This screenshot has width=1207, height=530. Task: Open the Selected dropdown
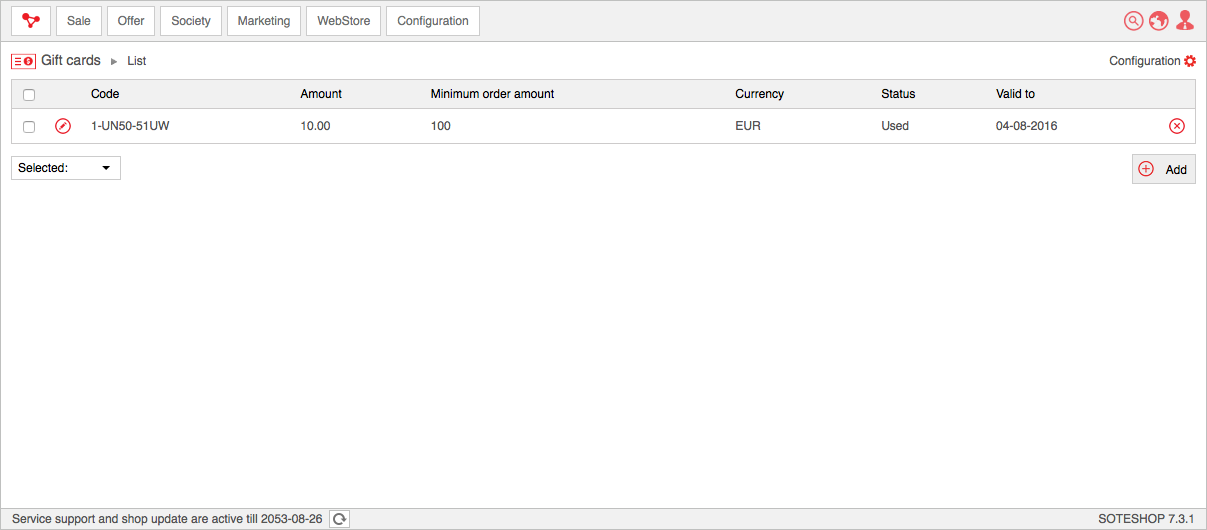66,168
